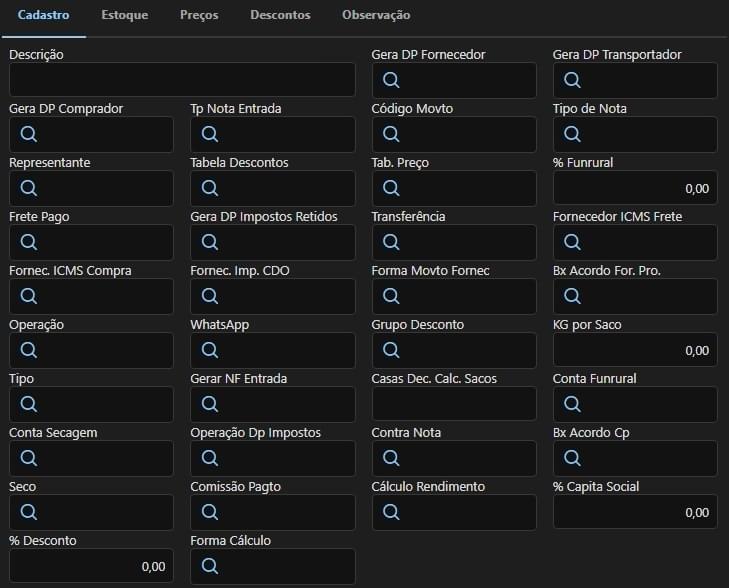This screenshot has width=729, height=588.
Task: Click the search icon in WhatsApp field
Action: coord(210,351)
